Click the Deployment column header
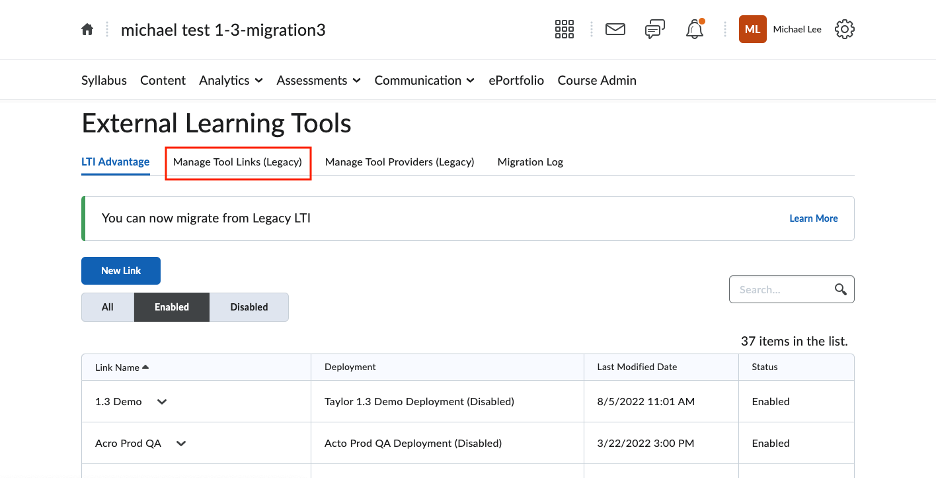Viewport: 936px width, 478px height. [x=350, y=367]
